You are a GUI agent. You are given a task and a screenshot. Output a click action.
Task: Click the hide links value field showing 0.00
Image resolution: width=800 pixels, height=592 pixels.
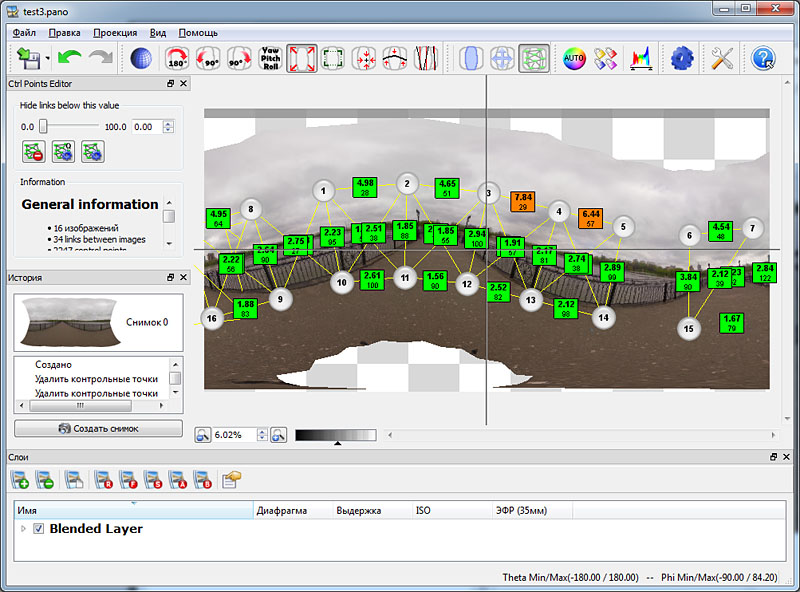[x=147, y=127]
